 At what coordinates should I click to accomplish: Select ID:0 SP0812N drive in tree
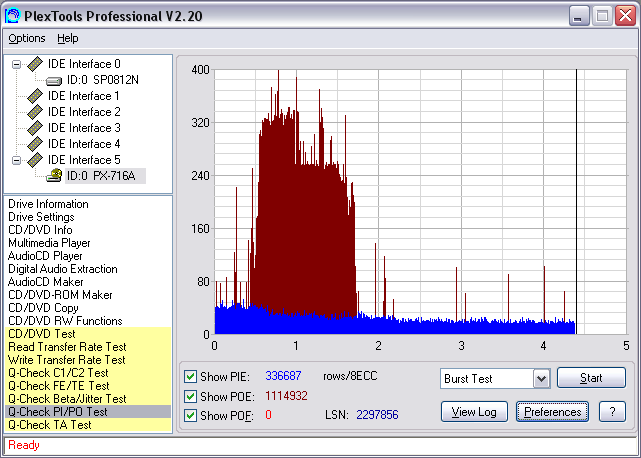(x=103, y=80)
